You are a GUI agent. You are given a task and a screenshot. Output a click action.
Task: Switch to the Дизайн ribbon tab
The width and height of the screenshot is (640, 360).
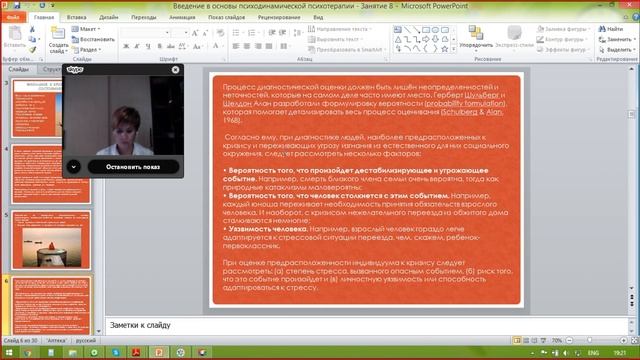tap(109, 17)
